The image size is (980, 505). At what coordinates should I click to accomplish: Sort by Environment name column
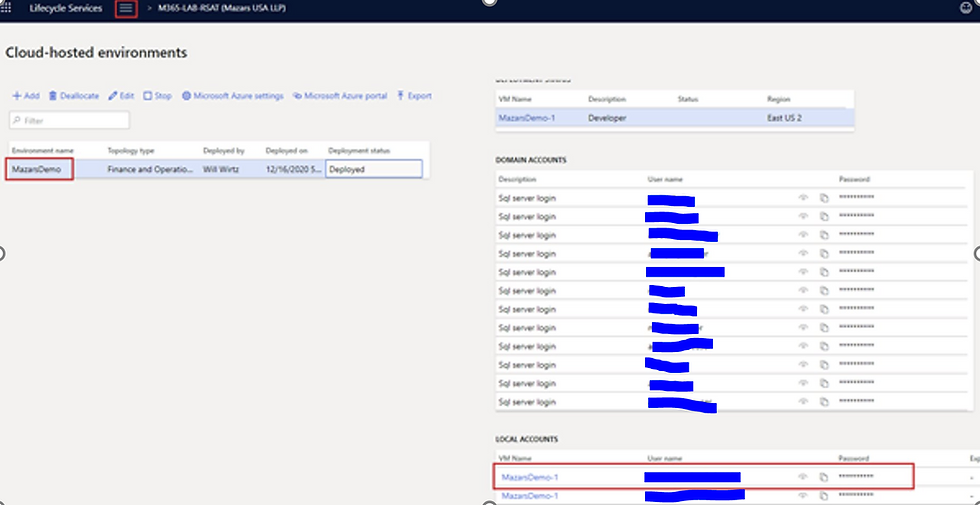[x=42, y=151]
